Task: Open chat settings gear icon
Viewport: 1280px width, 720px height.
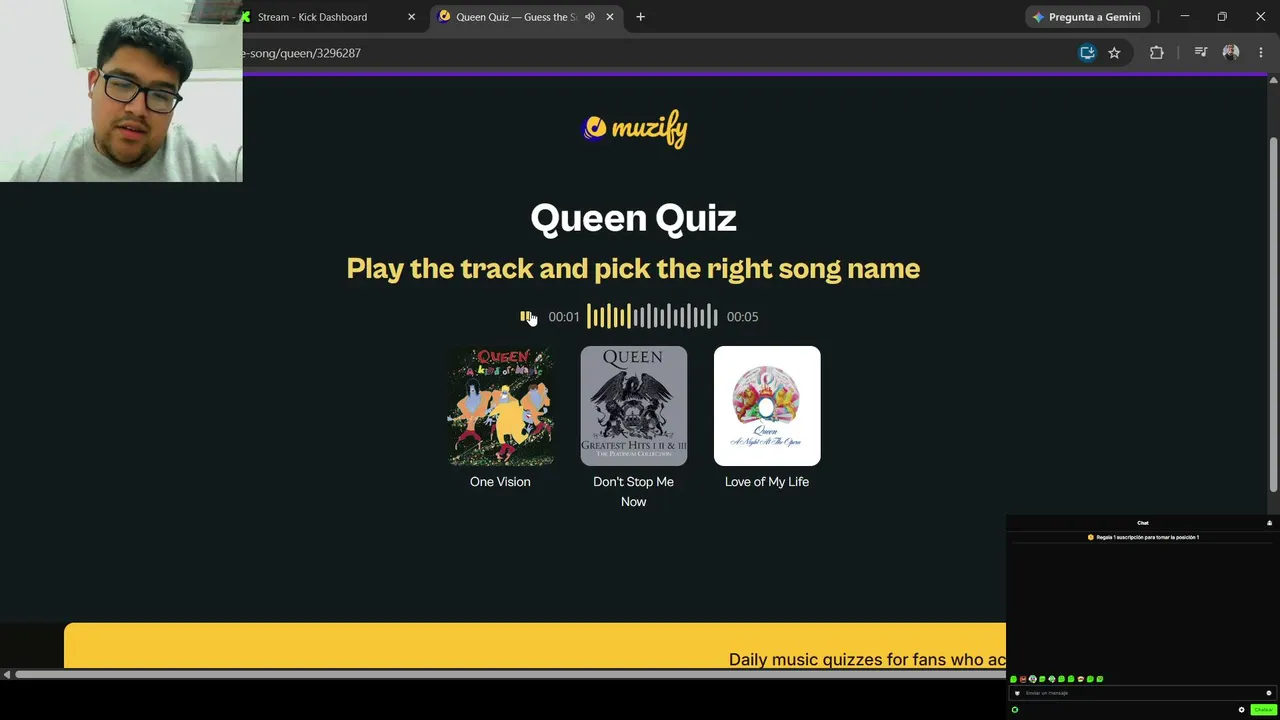Action: pyautogui.click(x=1242, y=710)
